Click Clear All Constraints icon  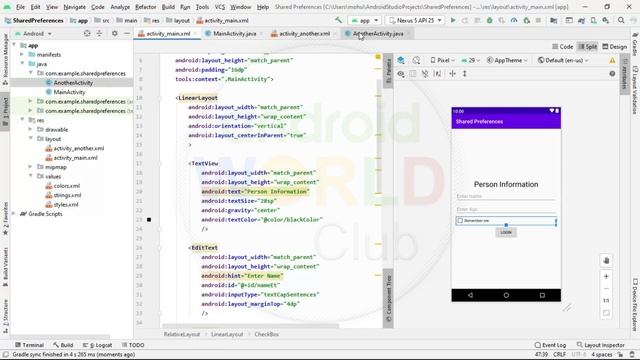(x=425, y=74)
